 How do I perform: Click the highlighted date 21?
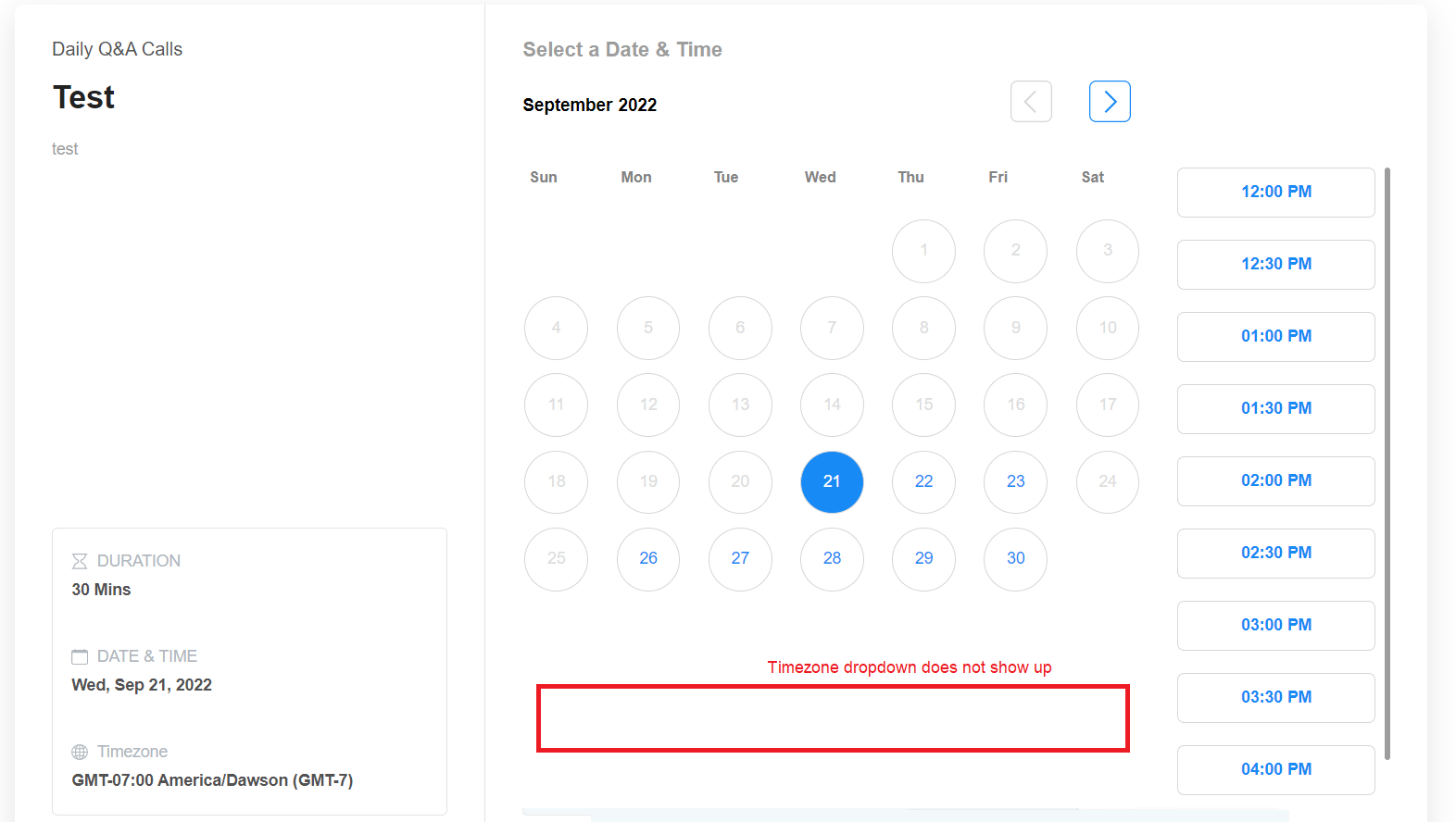pyautogui.click(x=832, y=481)
